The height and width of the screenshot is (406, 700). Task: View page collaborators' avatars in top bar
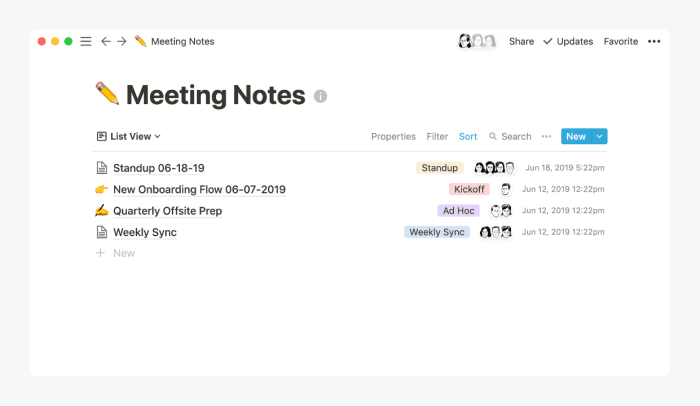(x=477, y=41)
